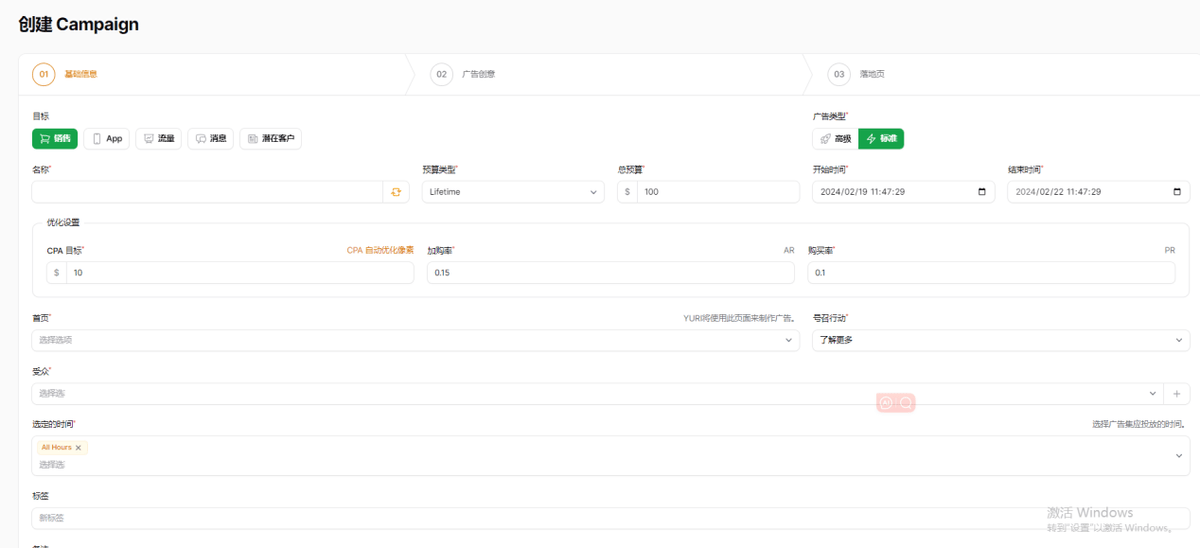Click the 标签 new tag input field

[610, 518]
